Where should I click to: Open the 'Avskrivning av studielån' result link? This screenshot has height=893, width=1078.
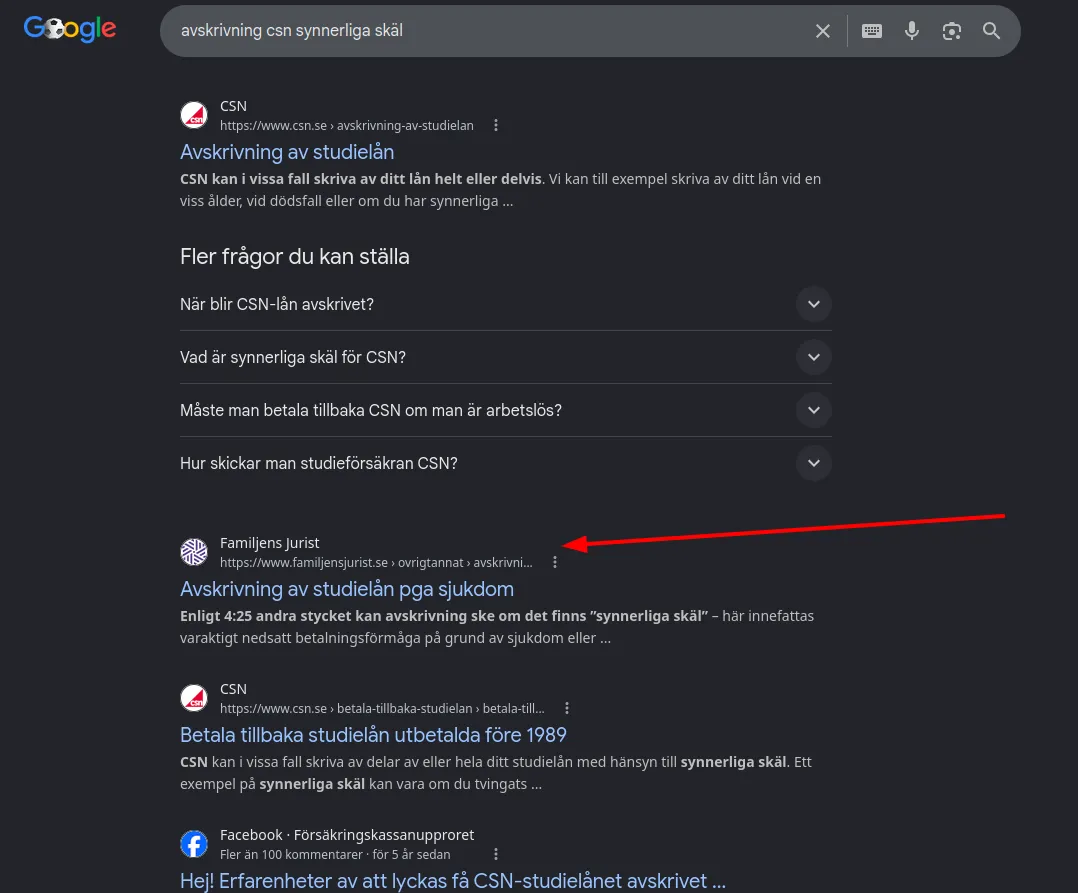(287, 152)
